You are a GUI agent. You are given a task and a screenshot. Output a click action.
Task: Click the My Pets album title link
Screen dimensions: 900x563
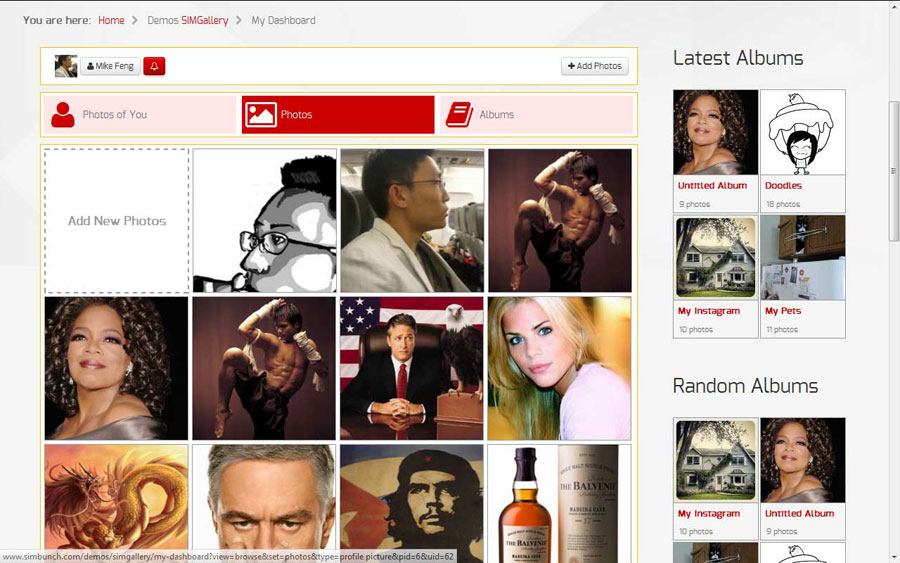[x=783, y=311]
